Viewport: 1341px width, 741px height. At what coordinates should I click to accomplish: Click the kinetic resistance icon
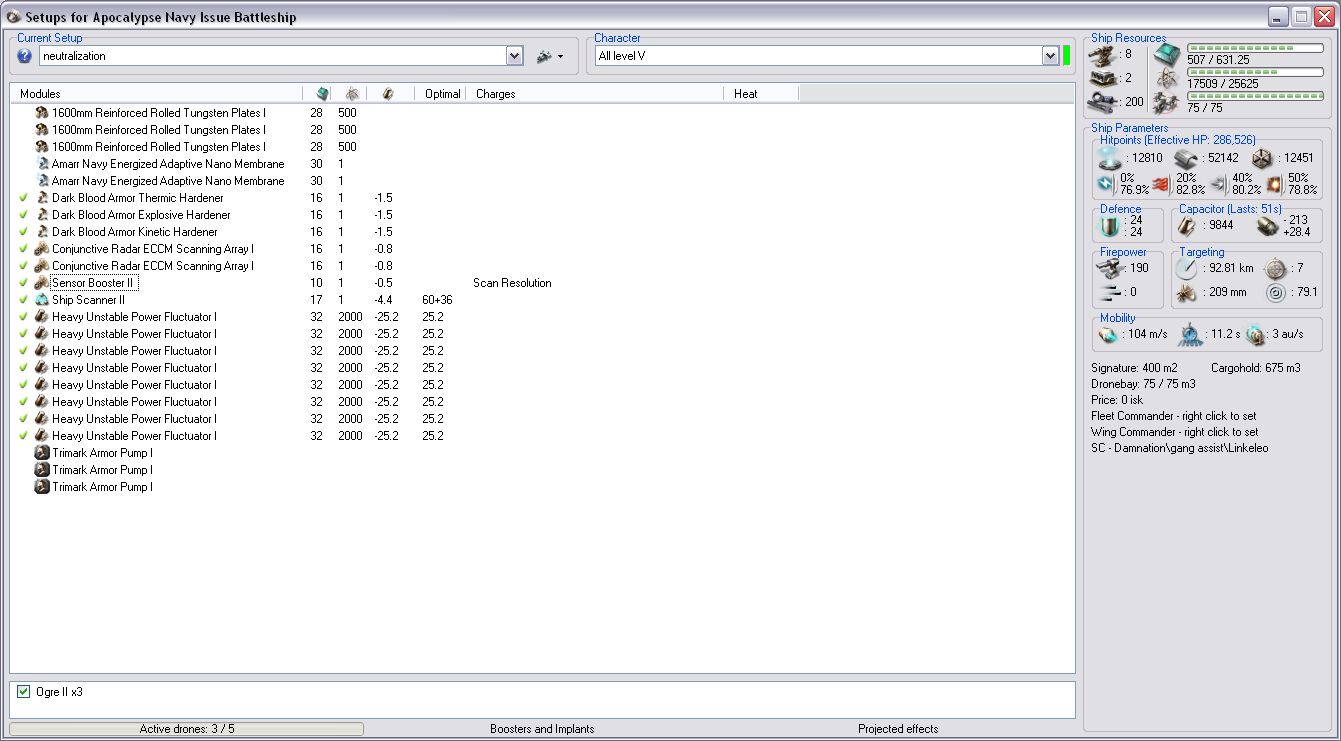(x=1218, y=184)
